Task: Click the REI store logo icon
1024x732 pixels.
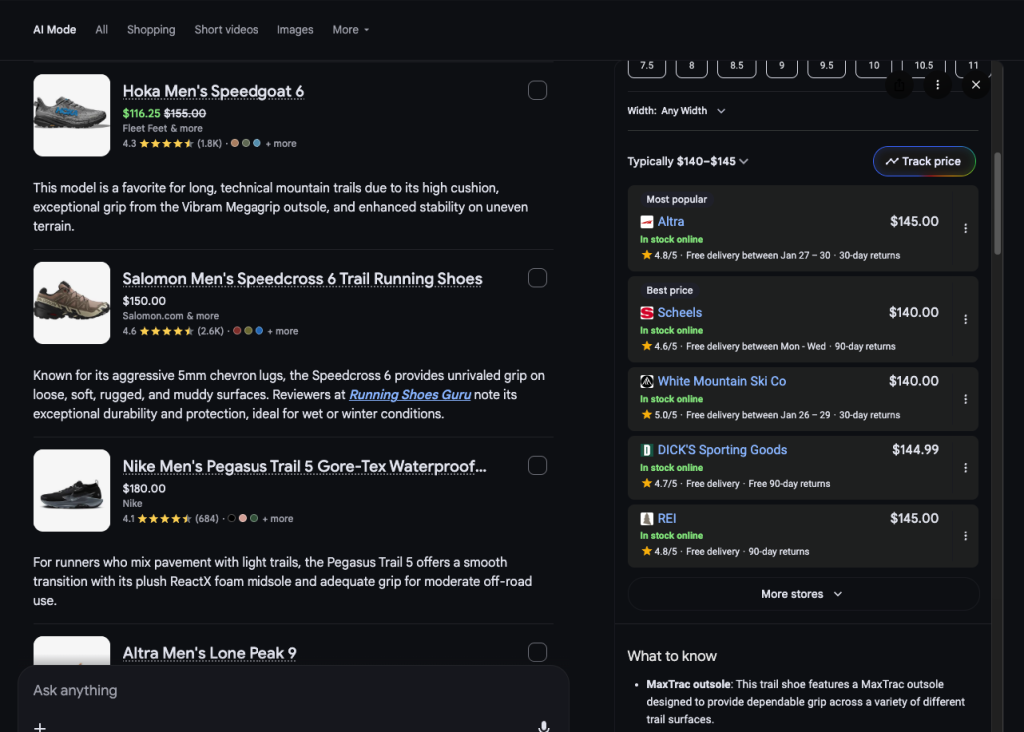Action: tap(647, 518)
